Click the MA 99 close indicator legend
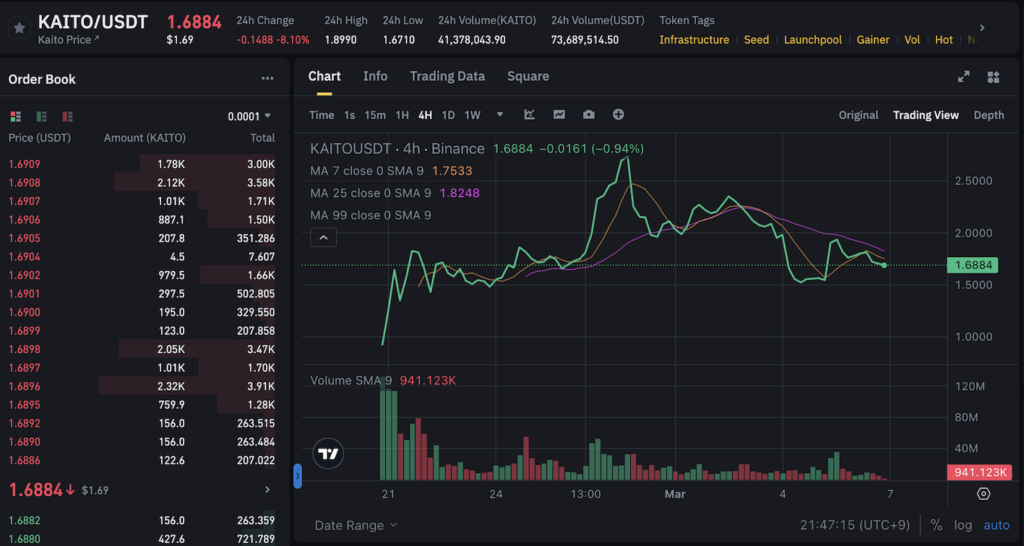Image resolution: width=1024 pixels, height=546 pixels. (x=370, y=215)
